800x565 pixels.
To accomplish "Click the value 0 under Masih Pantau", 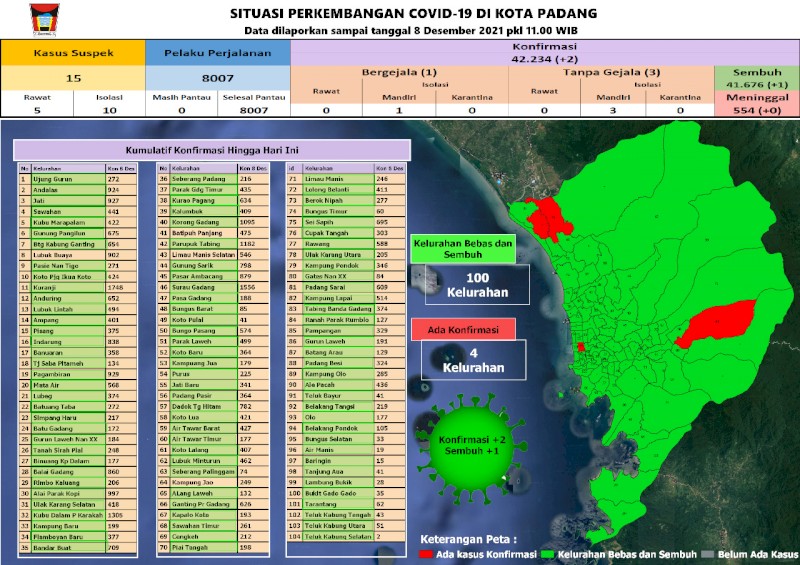I will click(182, 110).
